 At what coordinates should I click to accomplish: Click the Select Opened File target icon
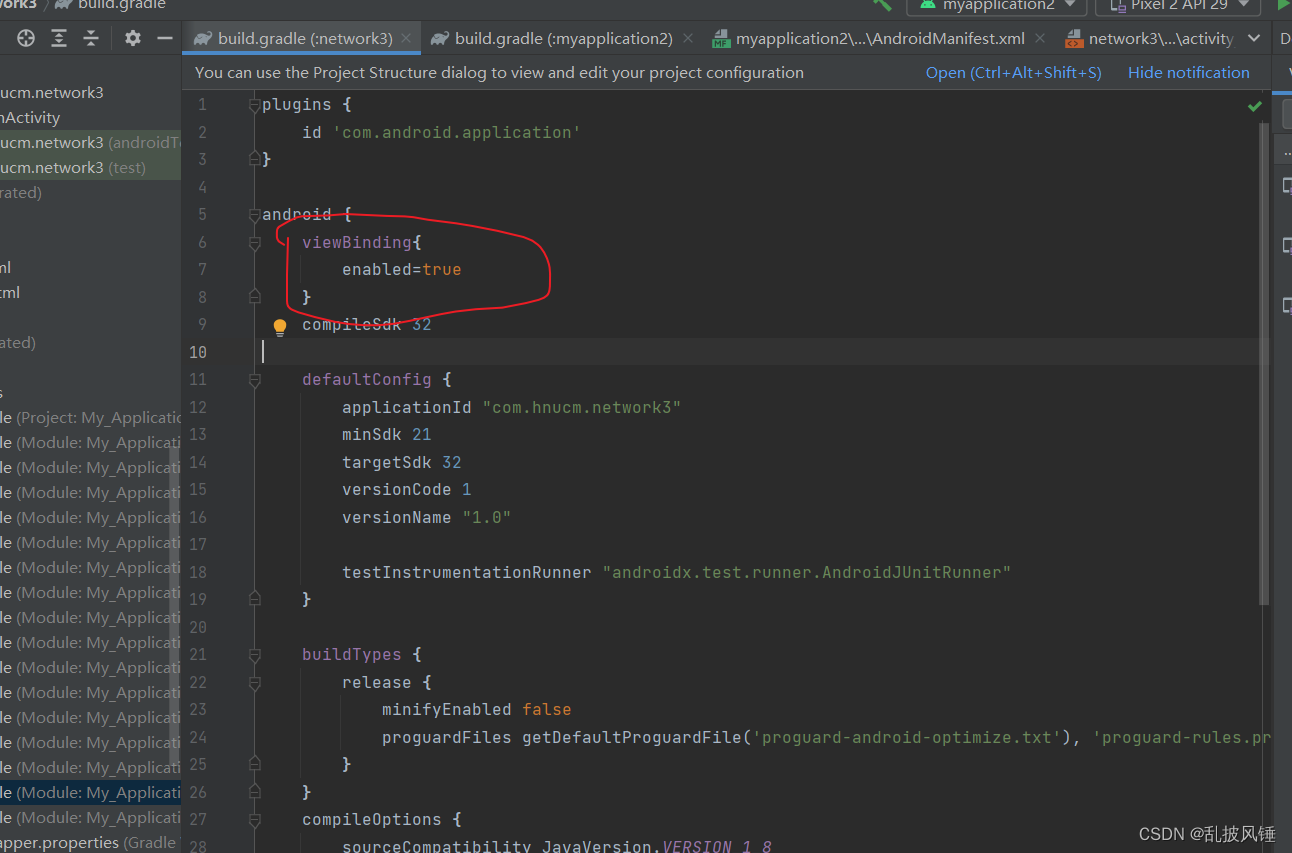tap(26, 38)
